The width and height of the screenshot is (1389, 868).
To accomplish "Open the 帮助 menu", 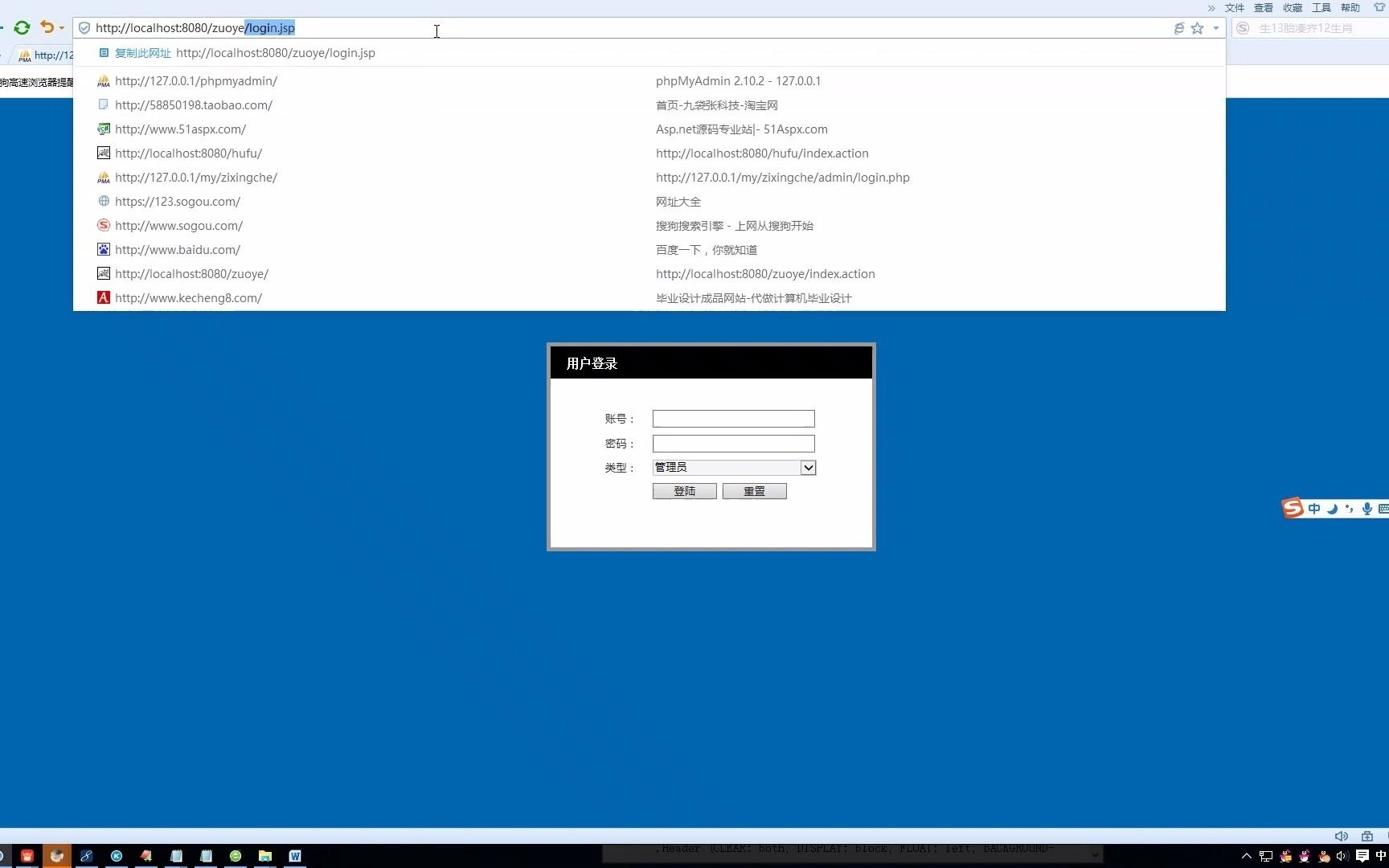I will coord(1350,8).
